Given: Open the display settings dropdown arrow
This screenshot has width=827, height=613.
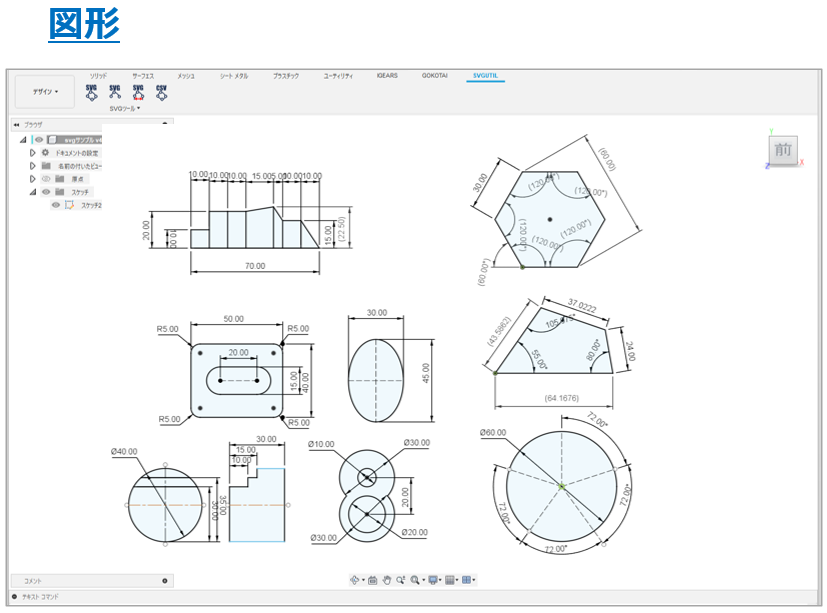Looking at the screenshot, I should (440, 580).
